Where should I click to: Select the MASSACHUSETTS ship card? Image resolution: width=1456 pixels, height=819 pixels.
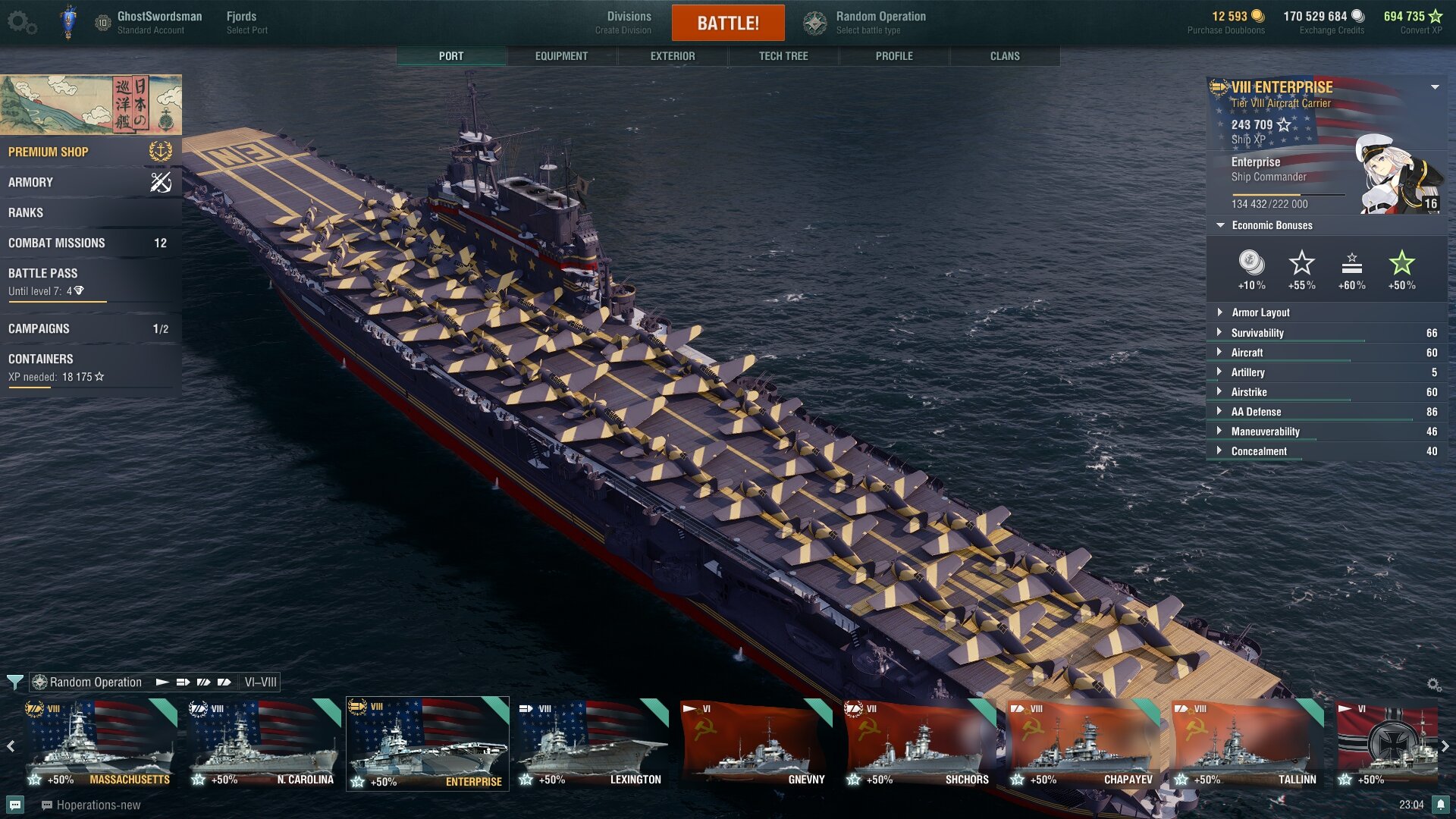tap(102, 744)
